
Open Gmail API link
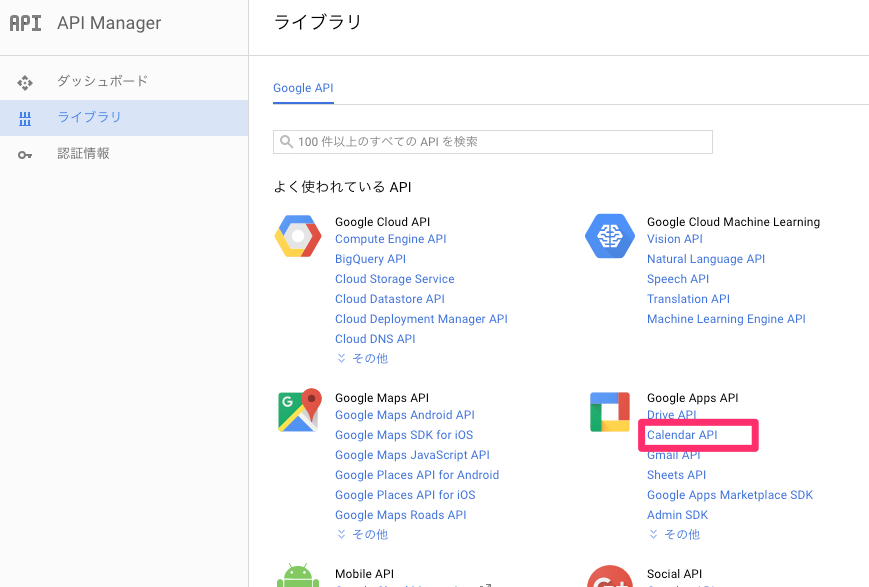tap(674, 455)
